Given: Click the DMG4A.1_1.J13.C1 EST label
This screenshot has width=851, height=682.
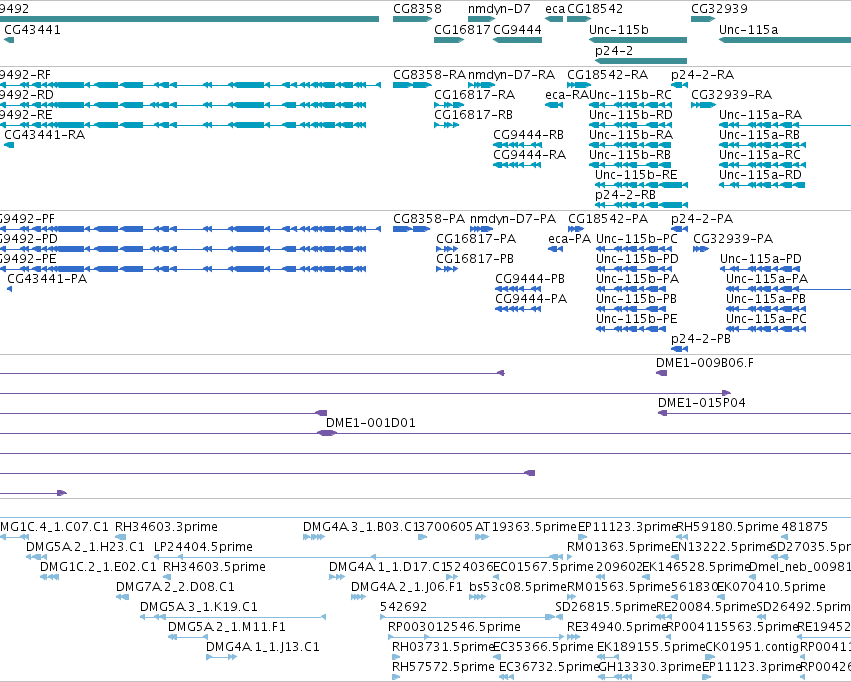Looking at the screenshot, I should [x=263, y=647].
